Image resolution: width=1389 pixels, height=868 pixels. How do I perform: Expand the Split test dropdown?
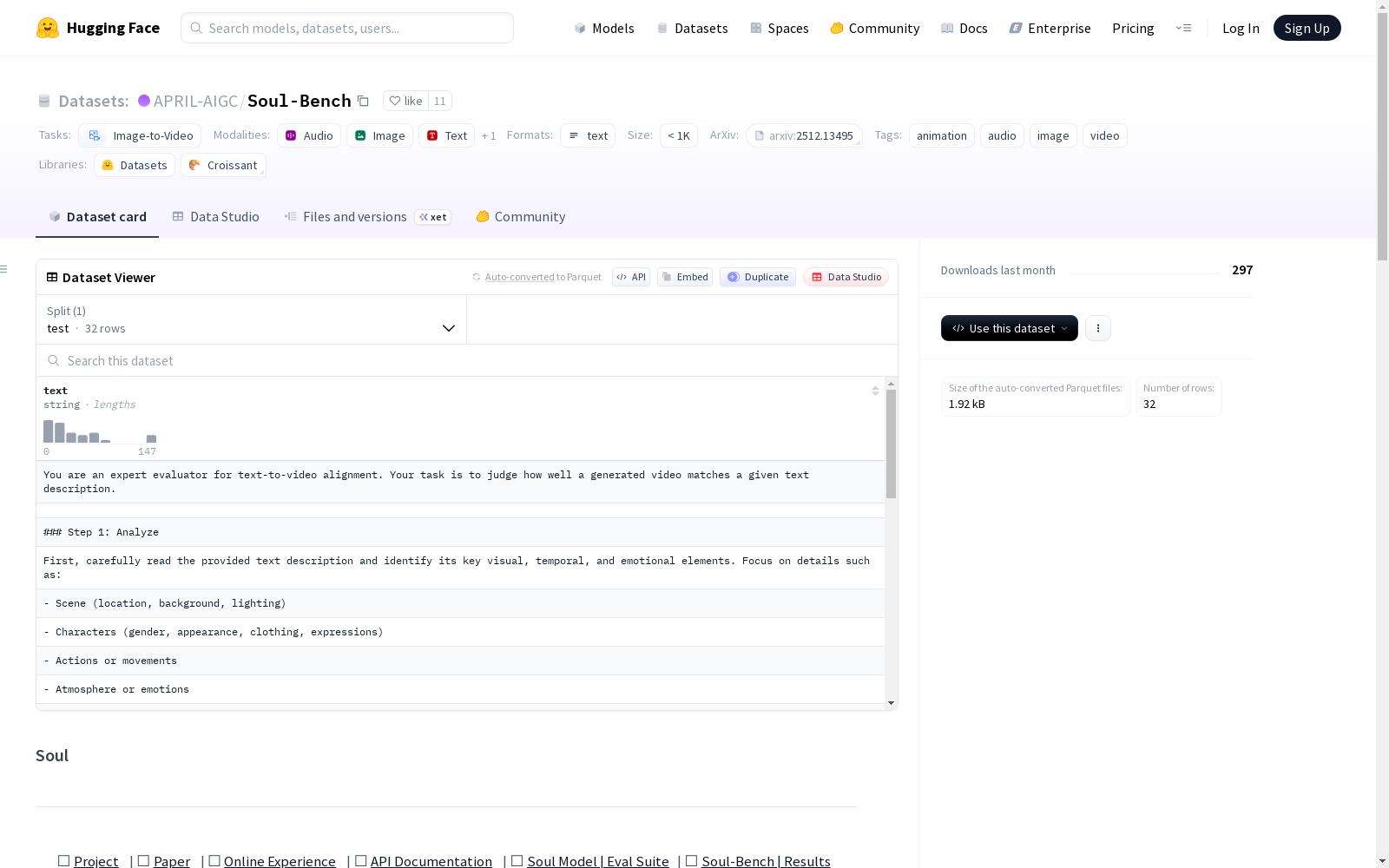point(252,319)
